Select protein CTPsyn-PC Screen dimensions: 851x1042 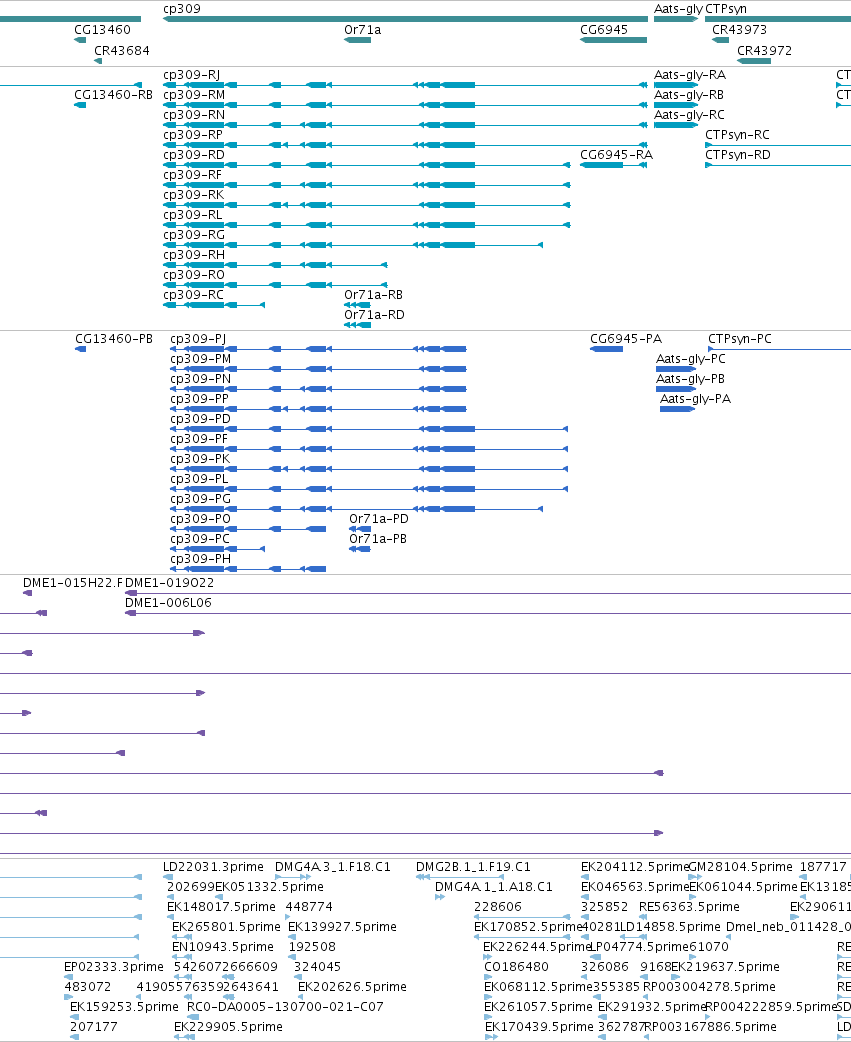tap(739, 338)
